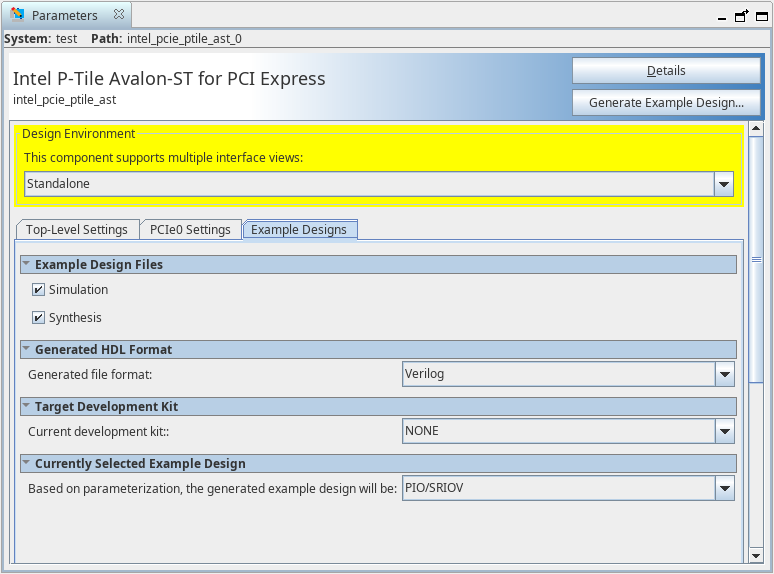
Task: Collapse the Target Development Kit section
Action: click(x=26, y=406)
